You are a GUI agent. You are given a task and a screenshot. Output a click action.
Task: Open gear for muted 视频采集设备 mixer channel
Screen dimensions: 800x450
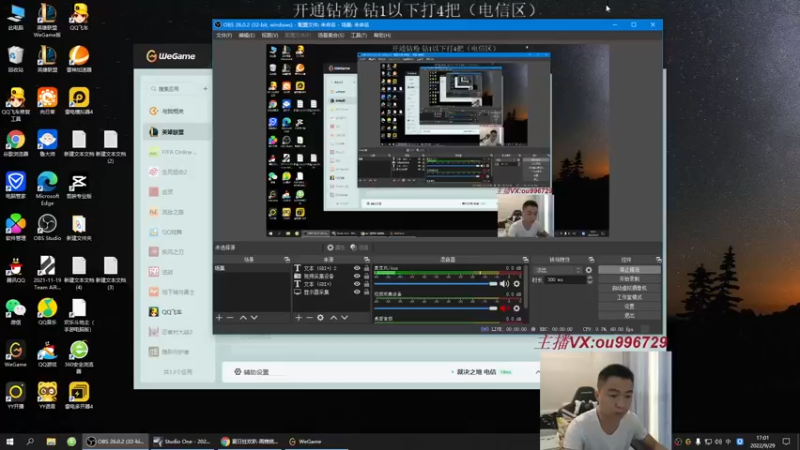point(516,308)
